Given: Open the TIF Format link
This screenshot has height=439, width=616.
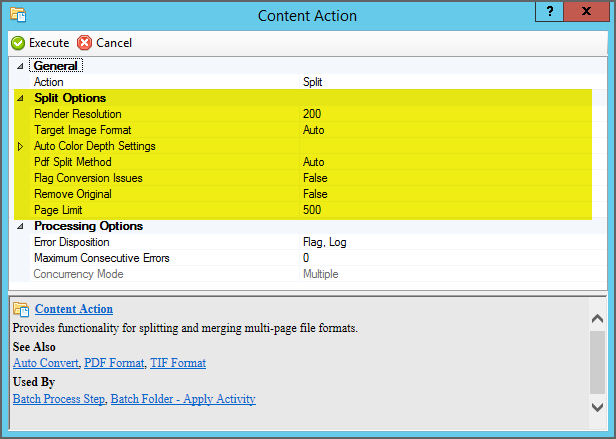Looking at the screenshot, I should coord(178,363).
